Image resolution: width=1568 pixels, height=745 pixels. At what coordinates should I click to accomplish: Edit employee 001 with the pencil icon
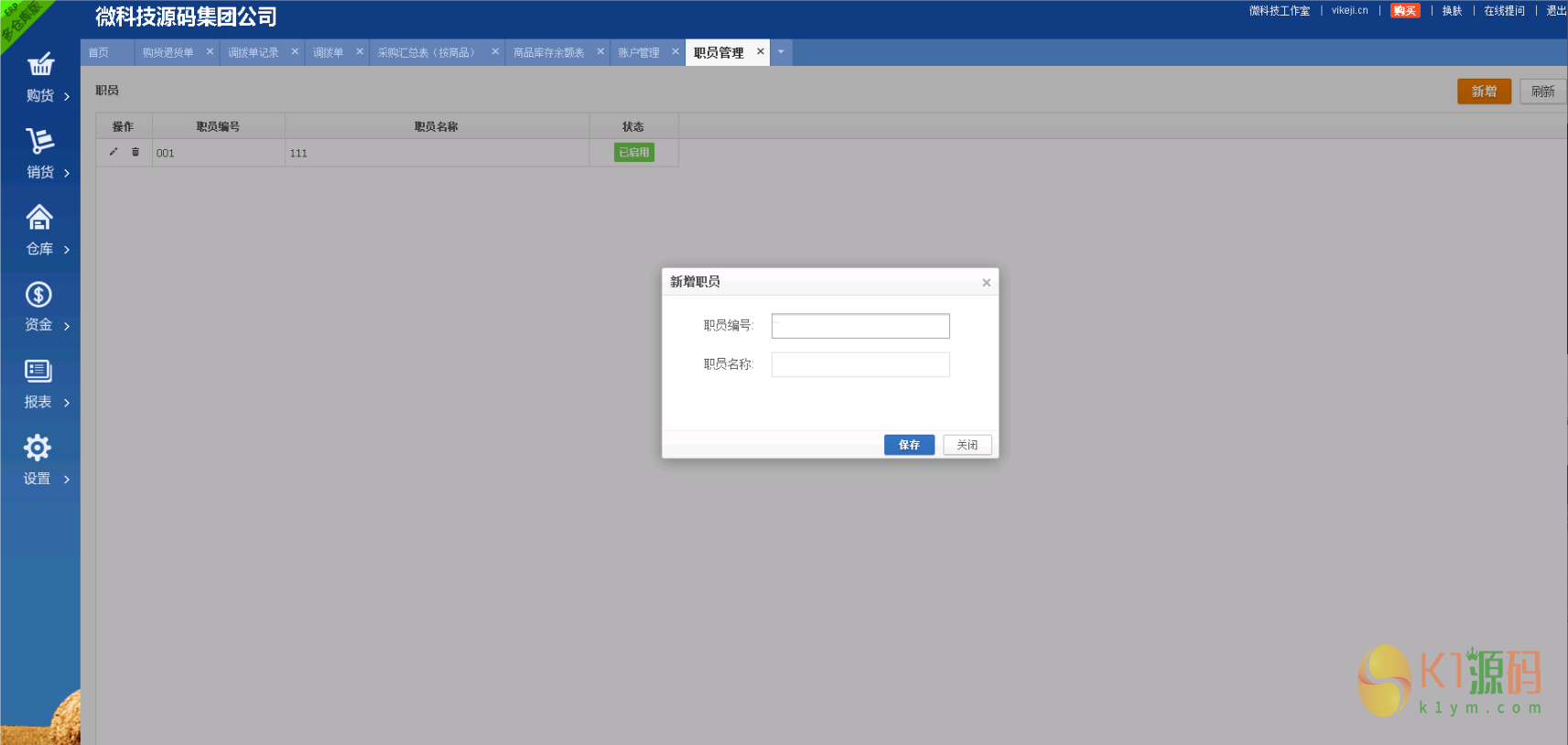tap(114, 152)
